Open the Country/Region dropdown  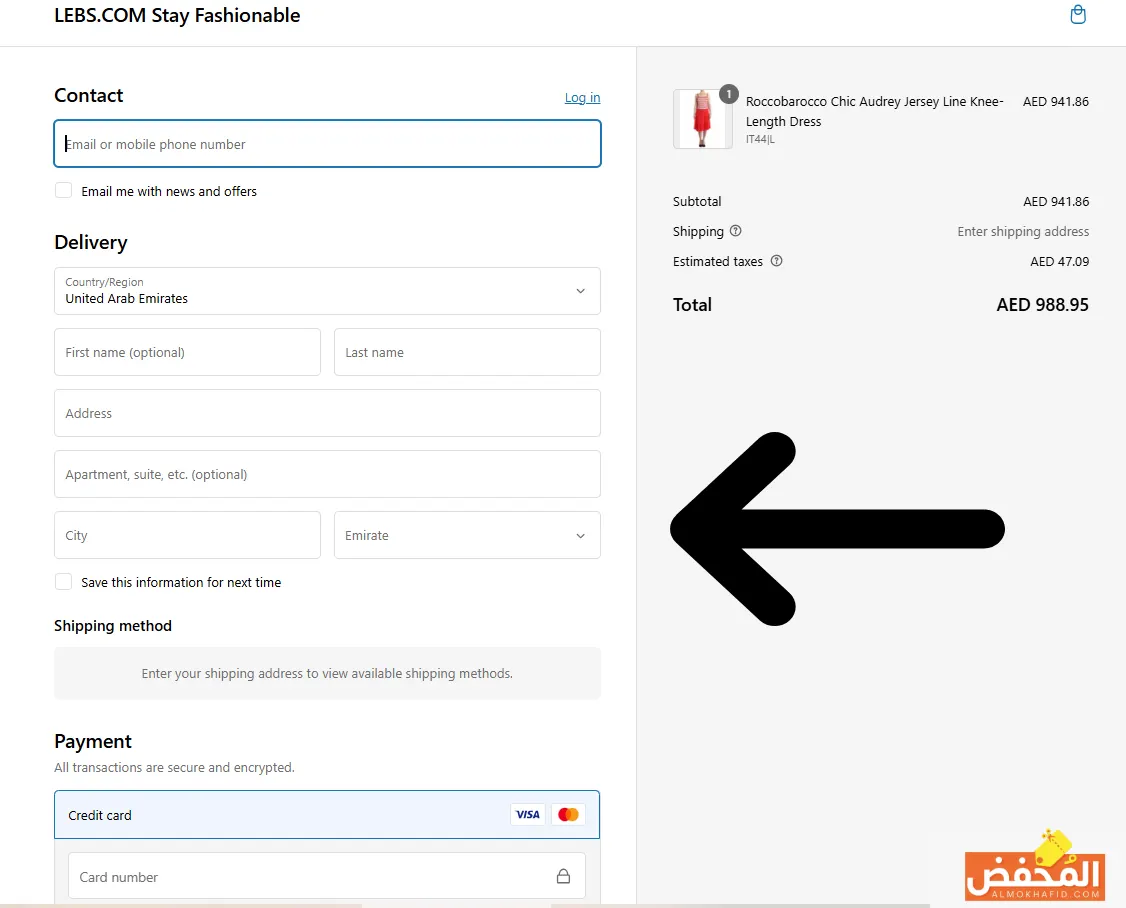(327, 291)
